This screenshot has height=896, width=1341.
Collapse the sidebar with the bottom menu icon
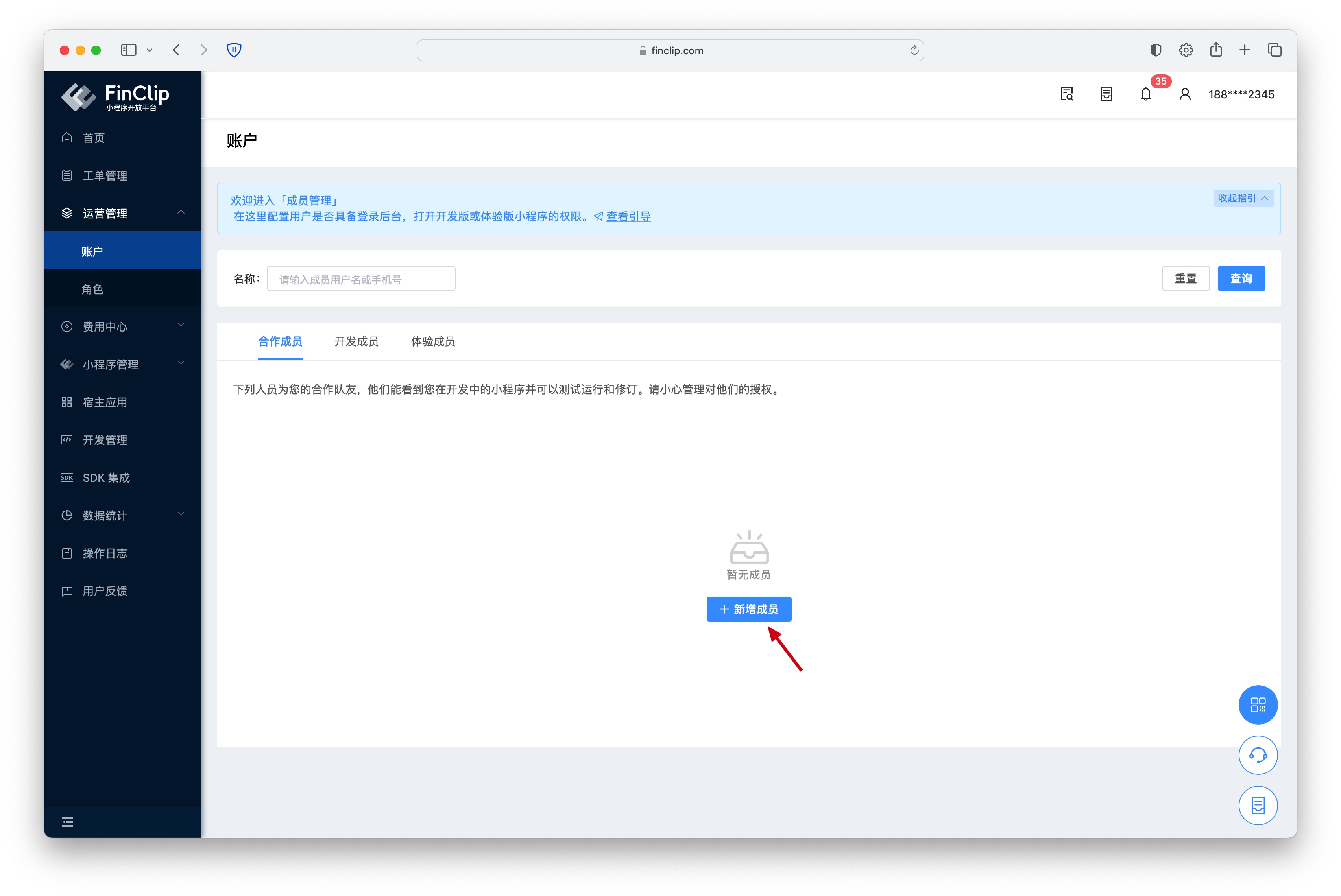pos(67,822)
